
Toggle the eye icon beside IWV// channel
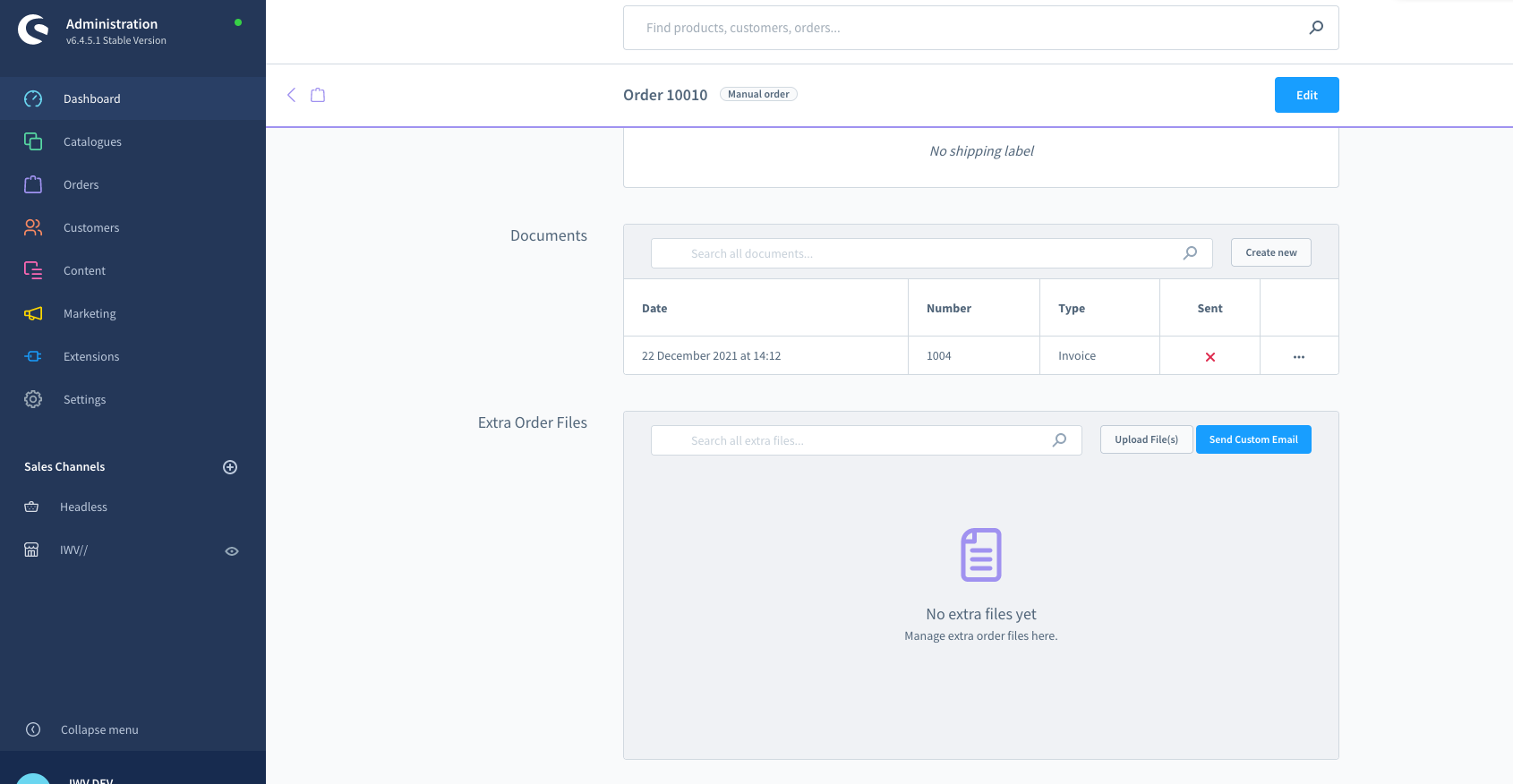(x=232, y=551)
